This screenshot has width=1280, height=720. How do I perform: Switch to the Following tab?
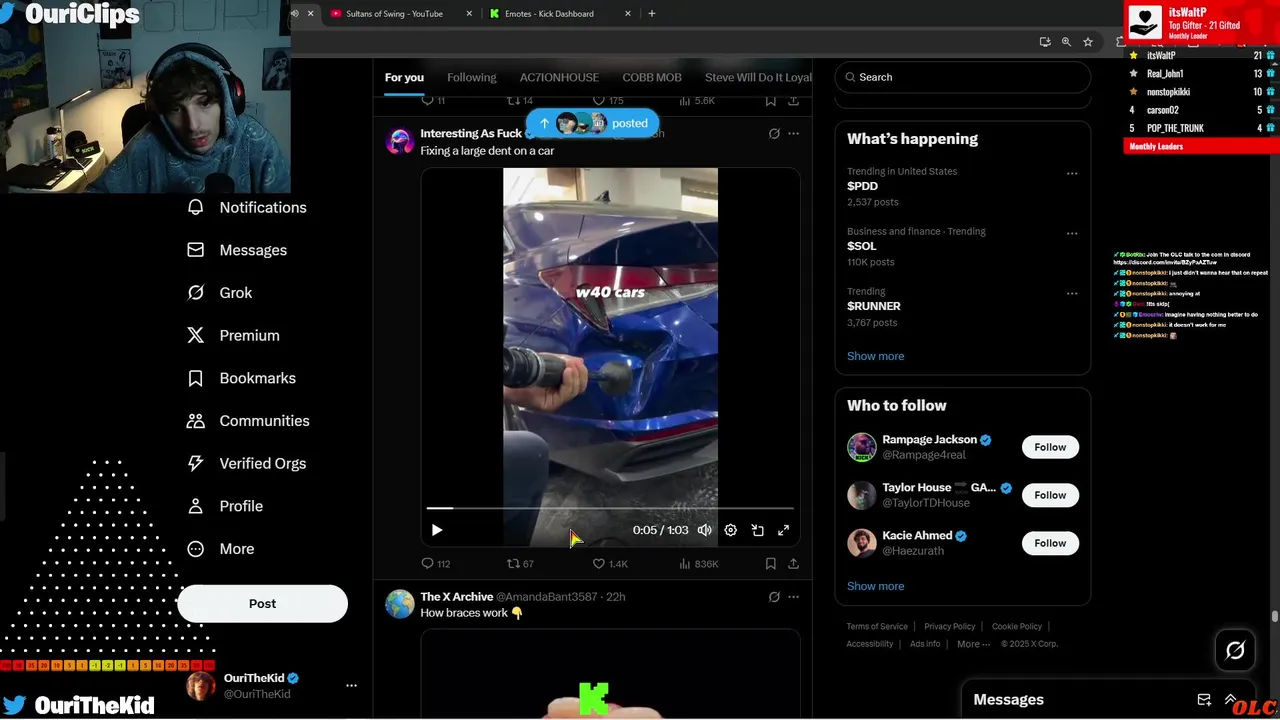pos(471,77)
